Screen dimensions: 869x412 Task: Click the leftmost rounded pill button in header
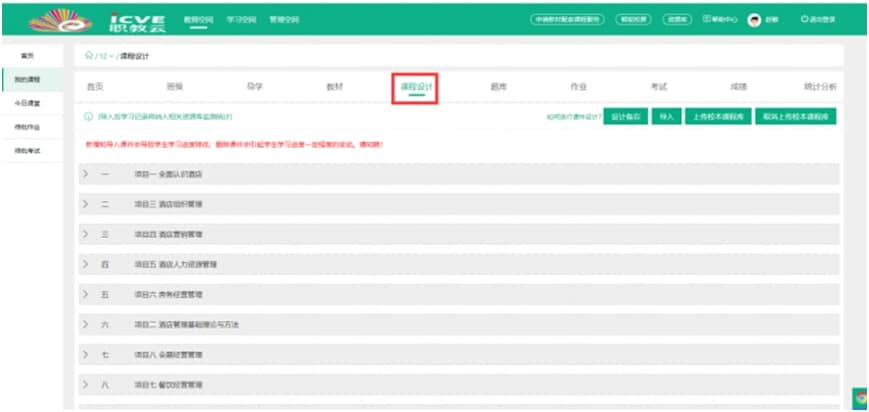pos(567,19)
